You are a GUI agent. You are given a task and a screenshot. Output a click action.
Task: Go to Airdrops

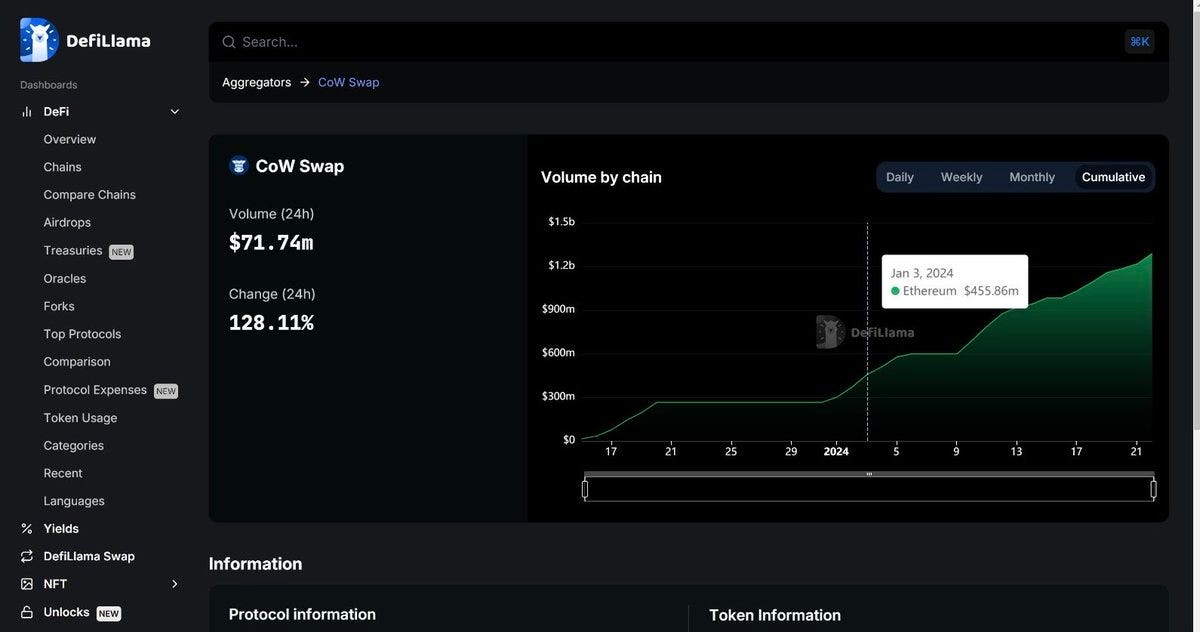coord(67,223)
